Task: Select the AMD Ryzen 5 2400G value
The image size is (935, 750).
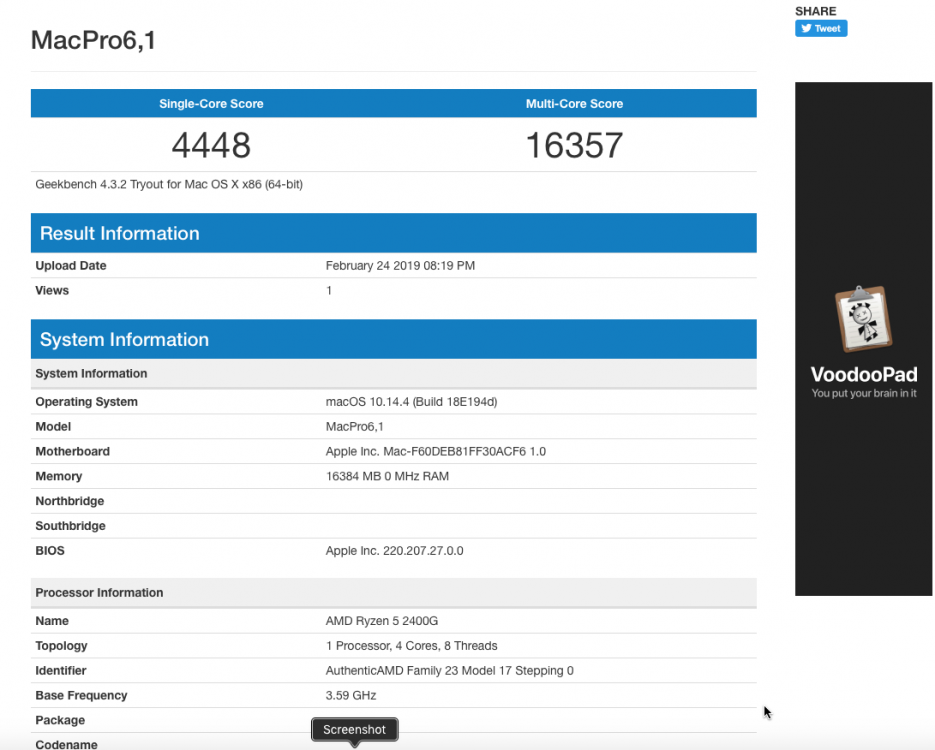Action: click(x=382, y=621)
